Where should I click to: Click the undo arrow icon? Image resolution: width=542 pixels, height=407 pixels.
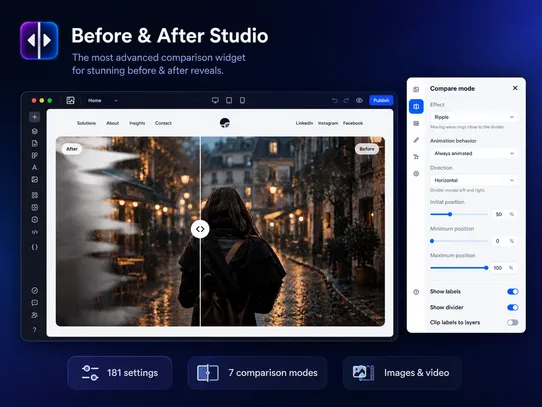(x=335, y=100)
